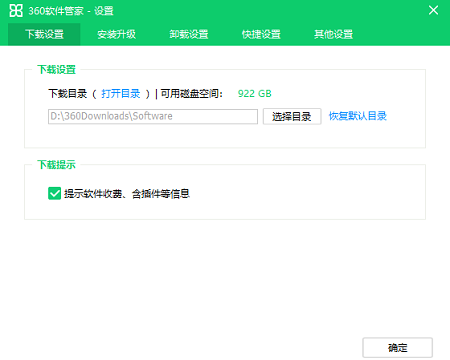The image size is (450, 360).
Task: Close the settings window with X
Action: coord(433,10)
